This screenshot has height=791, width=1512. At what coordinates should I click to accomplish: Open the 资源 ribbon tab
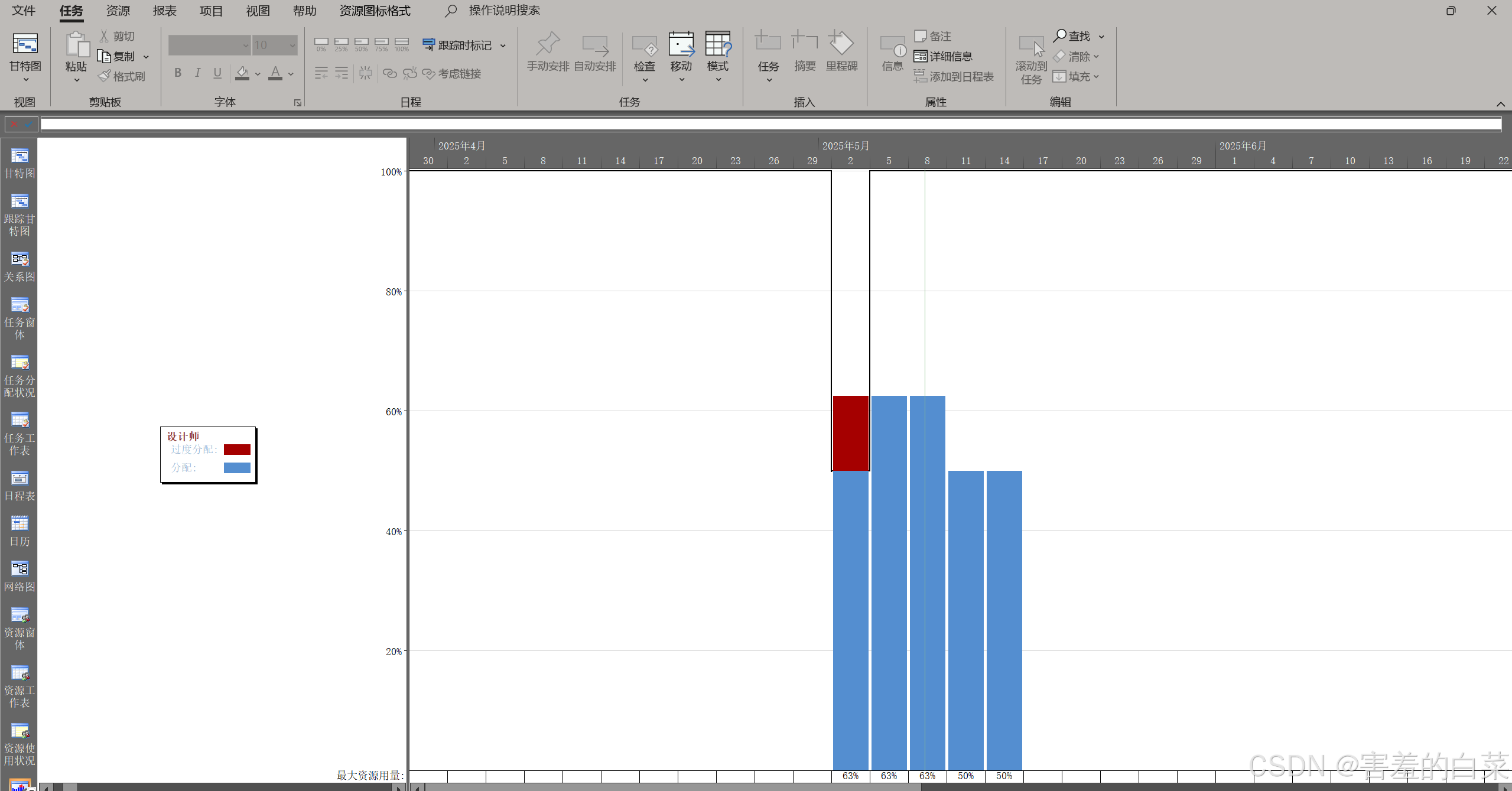pyautogui.click(x=118, y=11)
